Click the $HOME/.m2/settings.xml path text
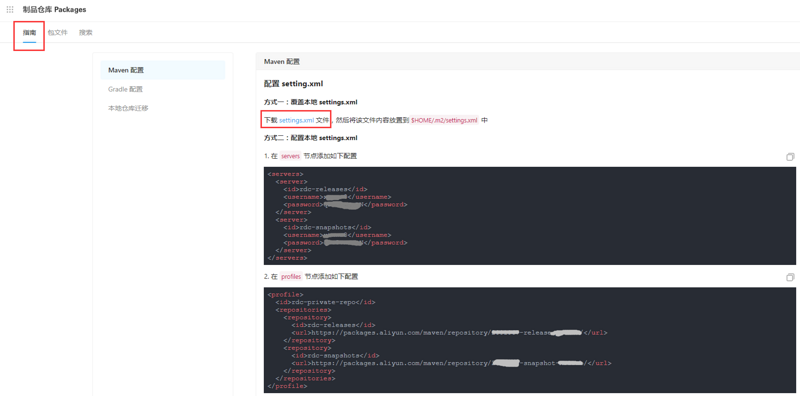The height and width of the screenshot is (396, 800). pyautogui.click(x=444, y=120)
